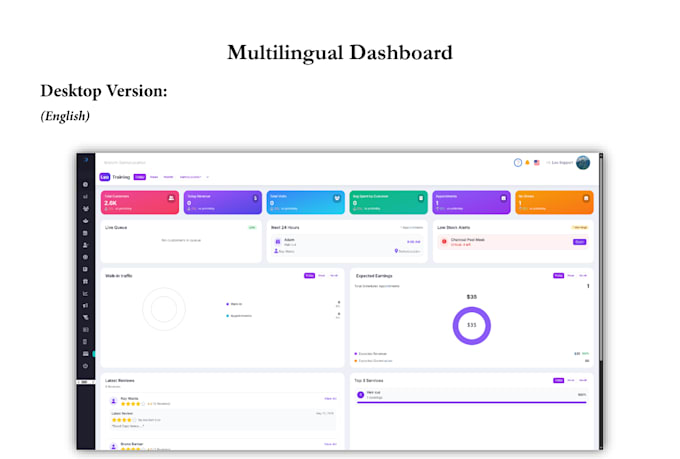This screenshot has height=459, width=680.
Task: Click the single user icon in sidebar
Action: (85, 245)
